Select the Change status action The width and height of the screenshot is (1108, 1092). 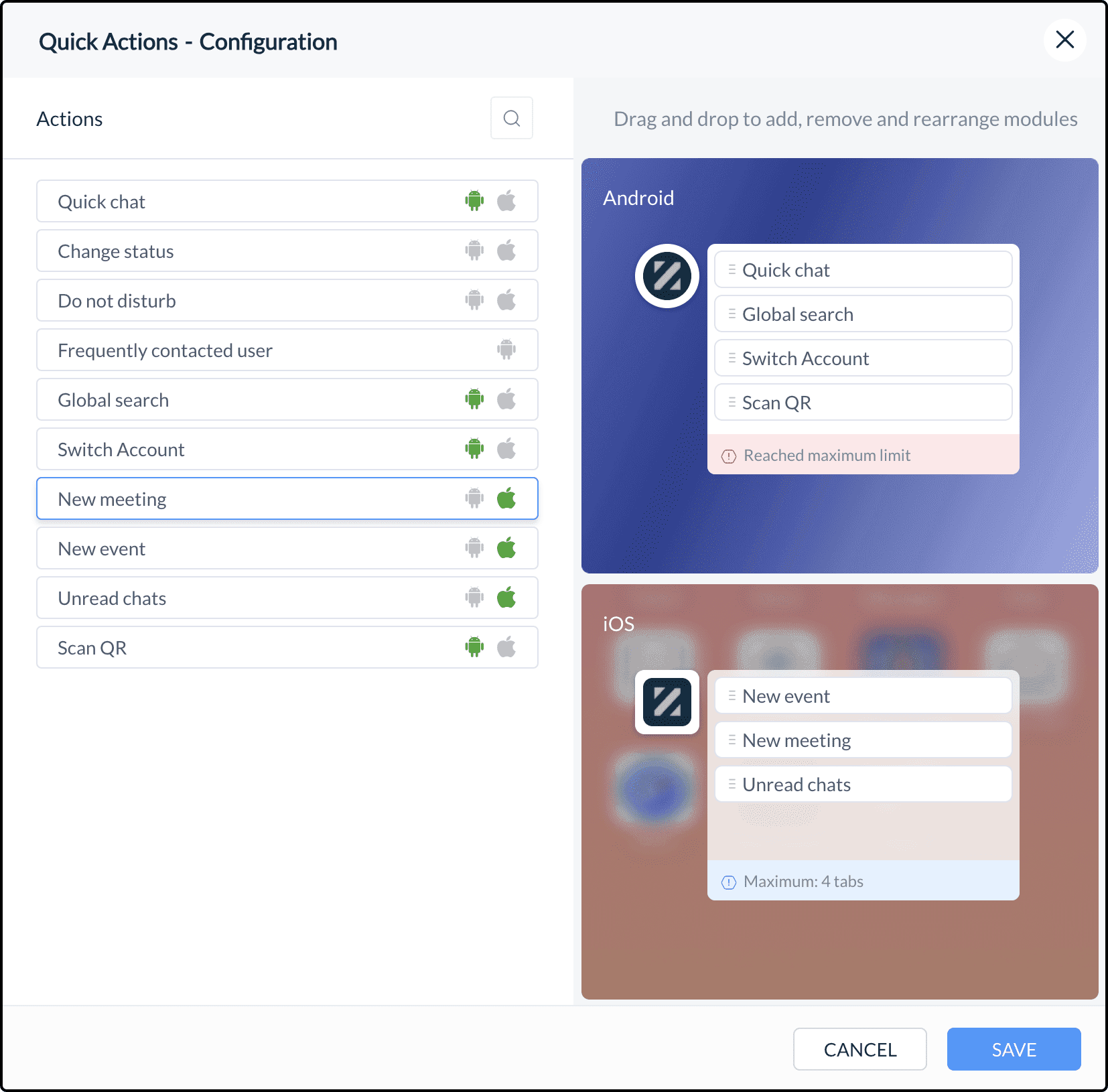coord(287,251)
